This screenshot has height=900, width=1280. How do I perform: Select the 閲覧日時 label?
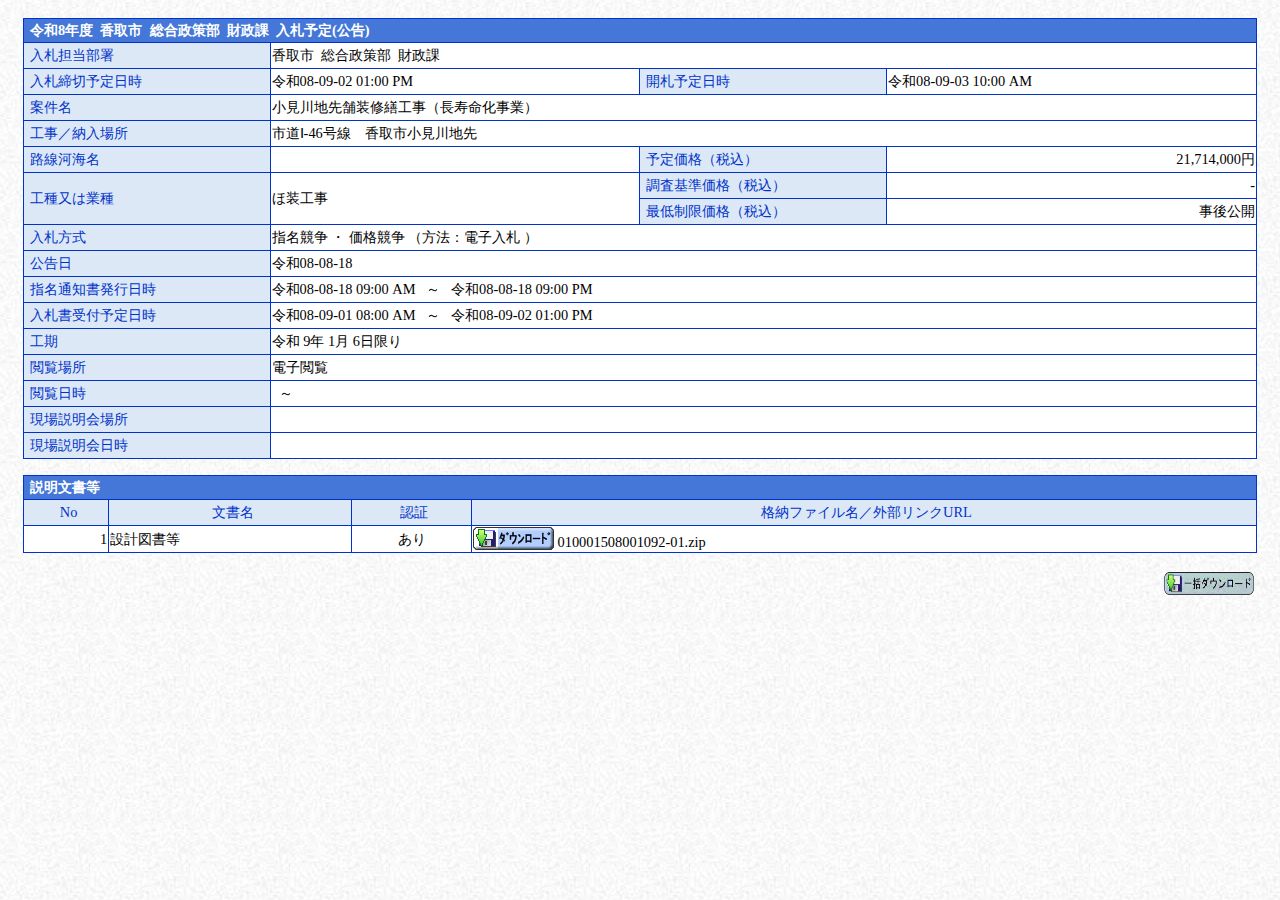click(147, 394)
